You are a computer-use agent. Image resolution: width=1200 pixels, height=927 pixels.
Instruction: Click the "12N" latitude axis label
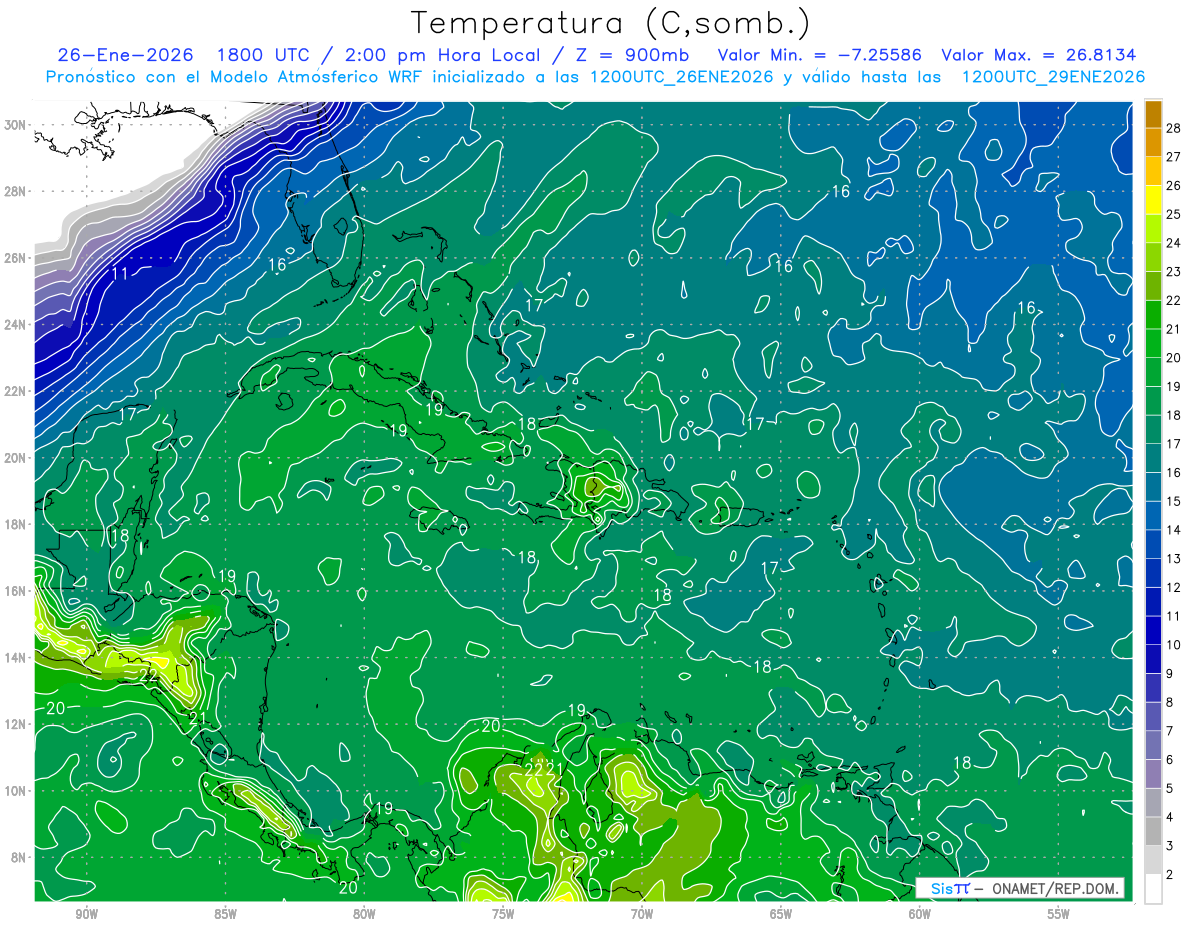[15, 724]
